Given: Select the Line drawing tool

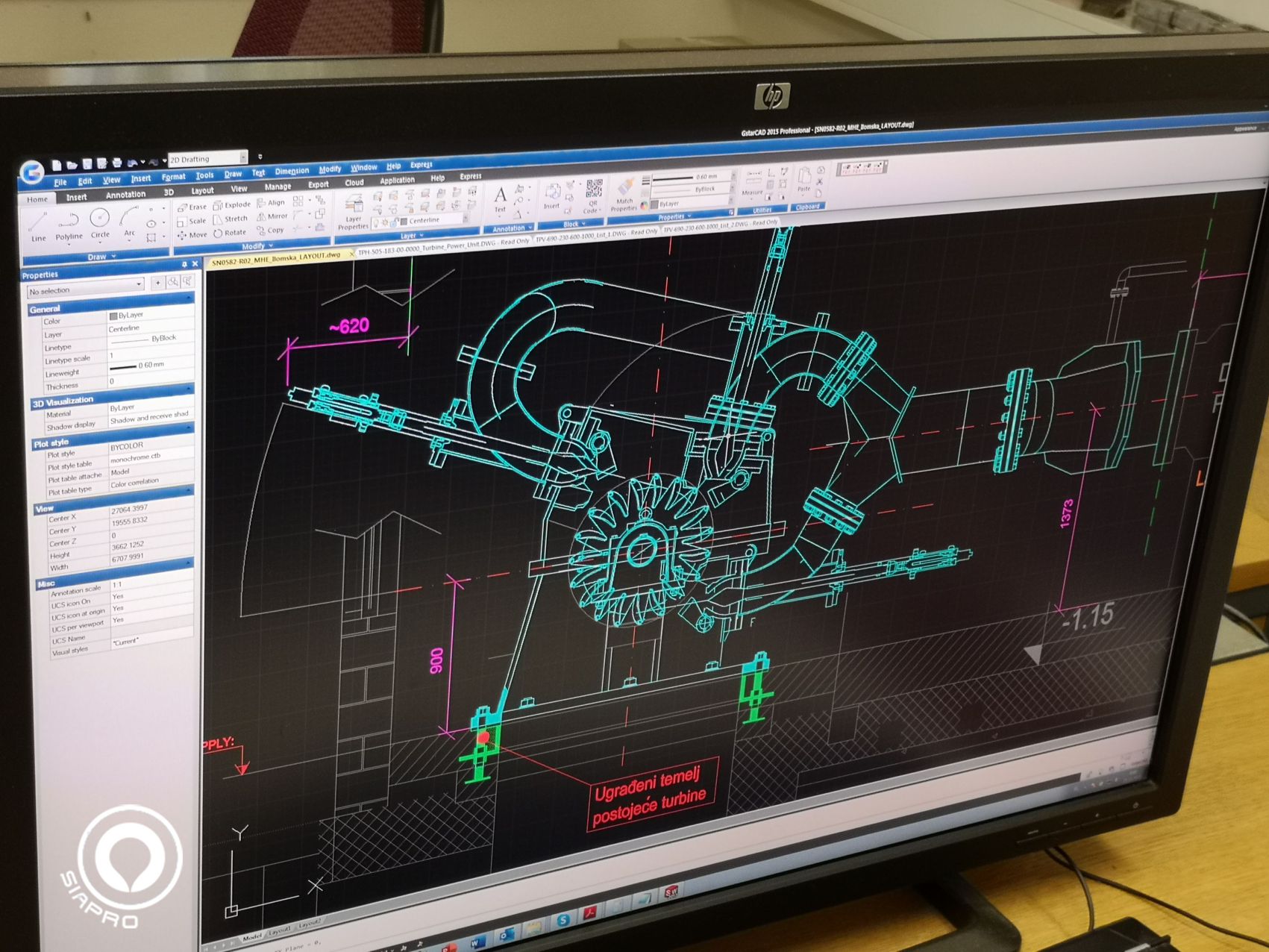Looking at the screenshot, I should tap(38, 226).
